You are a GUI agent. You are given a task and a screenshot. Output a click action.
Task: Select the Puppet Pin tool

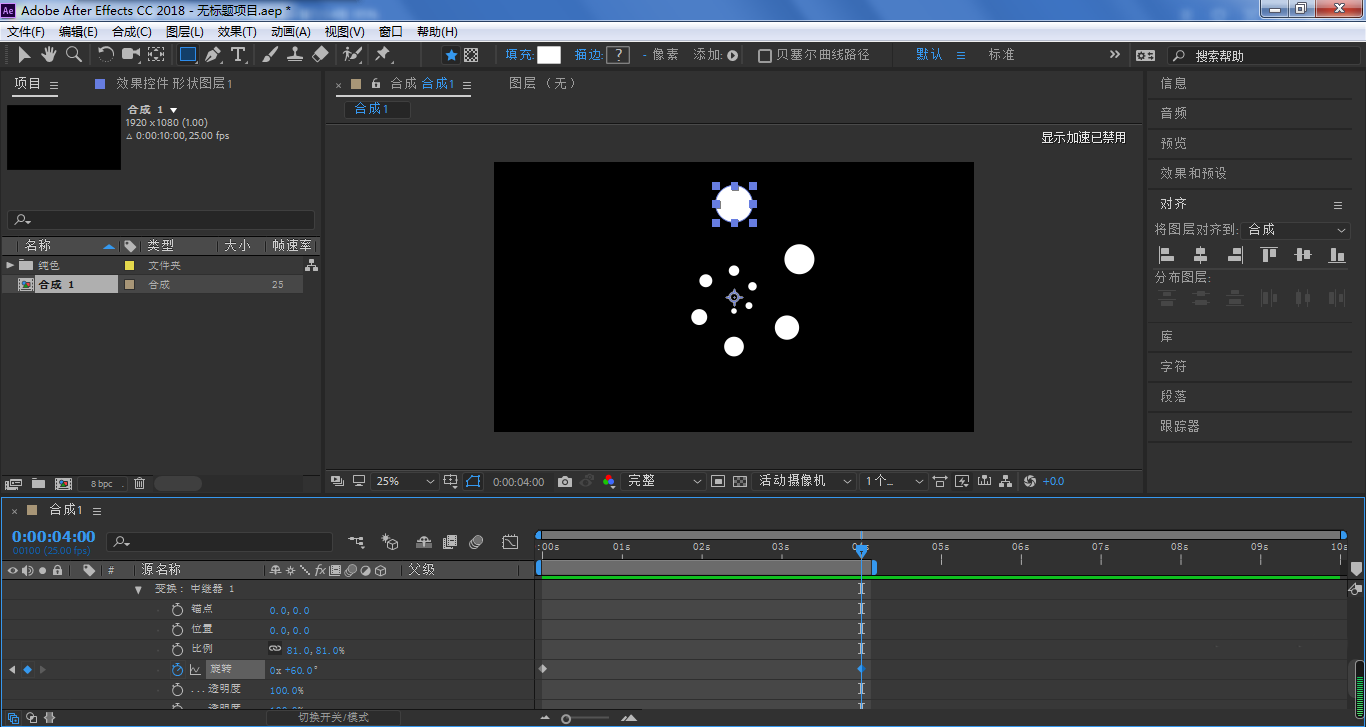click(382, 55)
